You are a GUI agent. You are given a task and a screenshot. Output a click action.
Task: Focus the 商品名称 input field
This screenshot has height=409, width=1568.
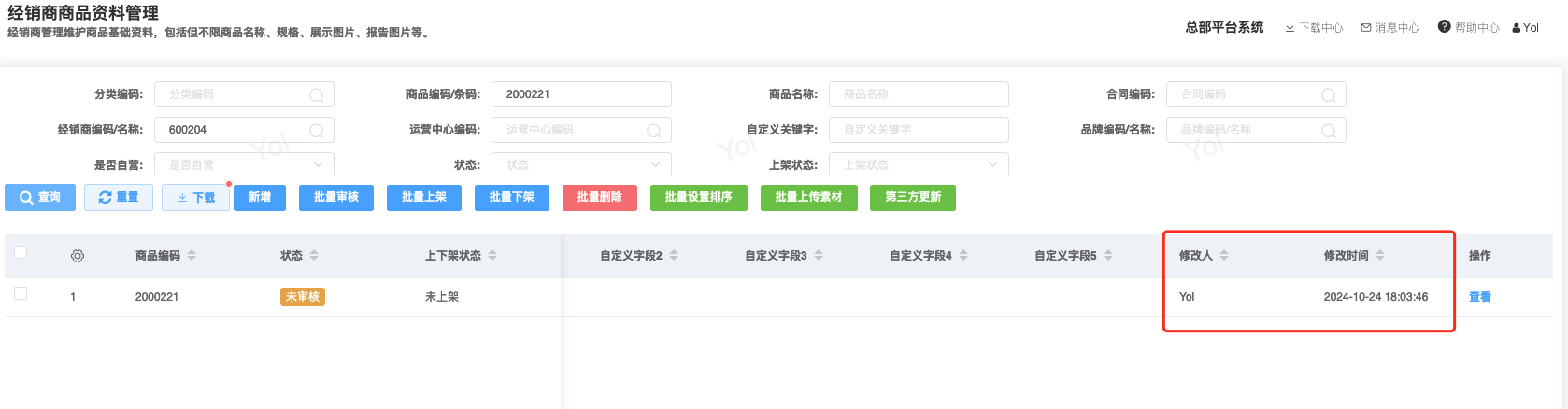[918, 94]
